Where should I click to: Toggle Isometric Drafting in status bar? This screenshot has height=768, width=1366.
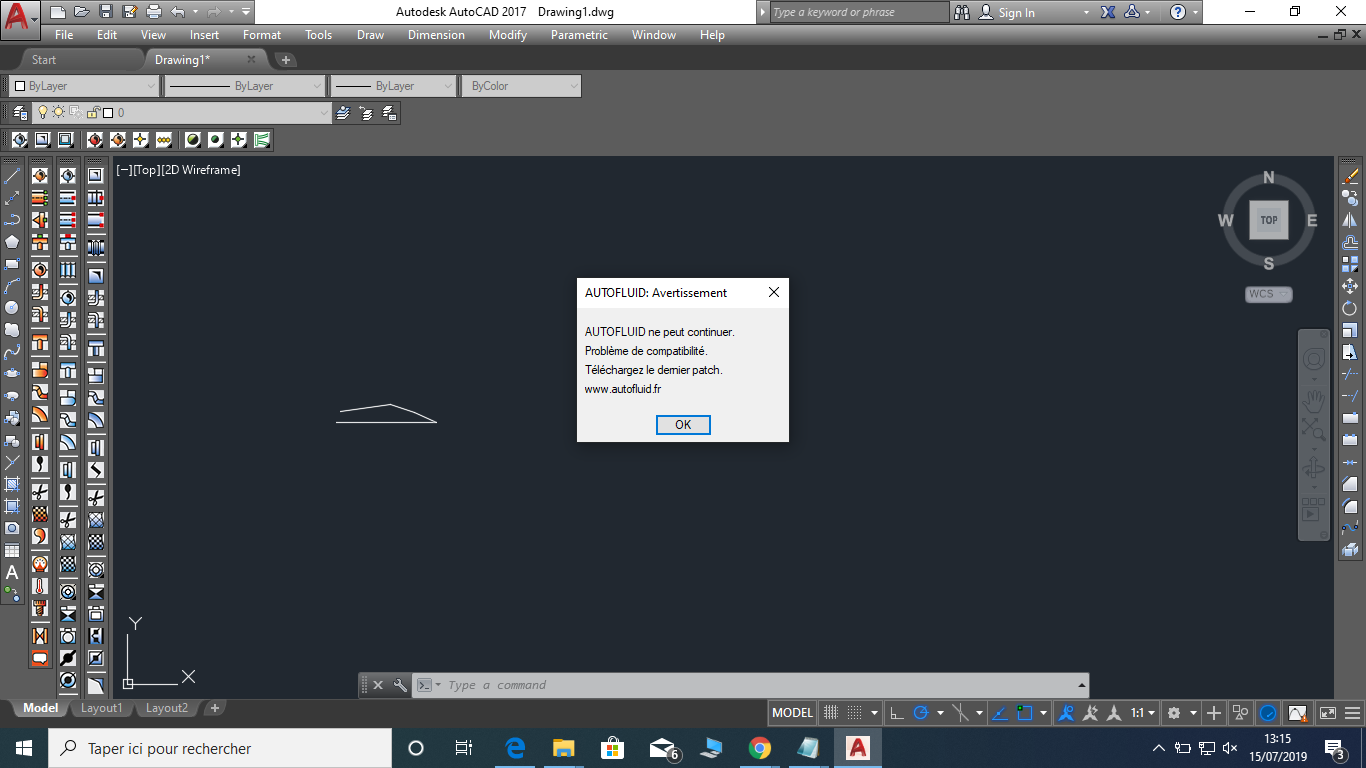pos(961,713)
